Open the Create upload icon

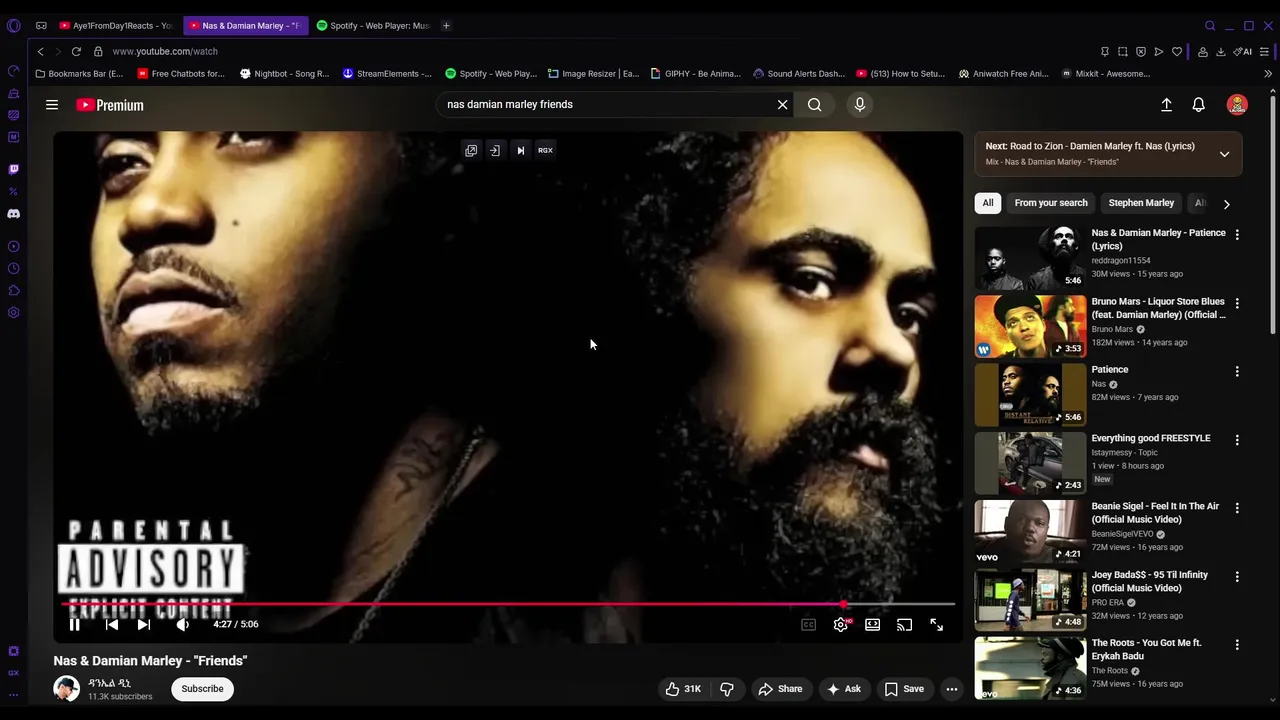(x=1166, y=104)
